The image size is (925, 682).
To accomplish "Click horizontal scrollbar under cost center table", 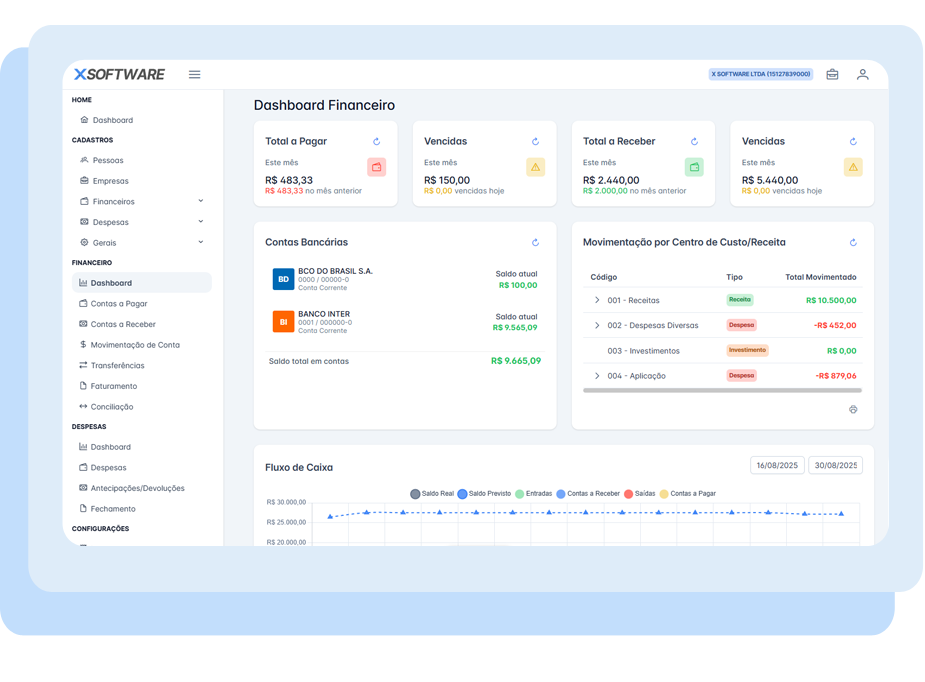I will click(x=722, y=391).
